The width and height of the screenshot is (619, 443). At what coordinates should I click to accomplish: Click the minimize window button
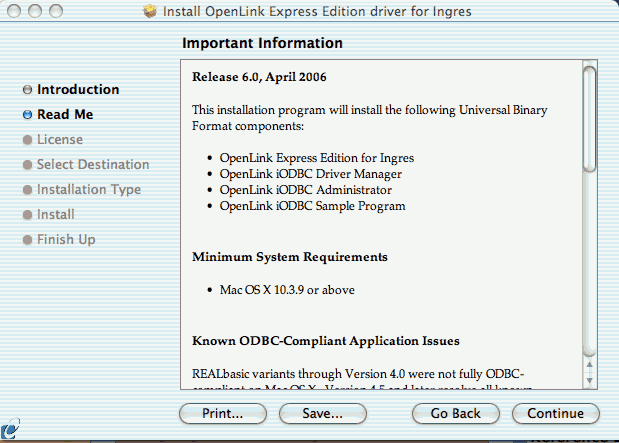coord(35,11)
